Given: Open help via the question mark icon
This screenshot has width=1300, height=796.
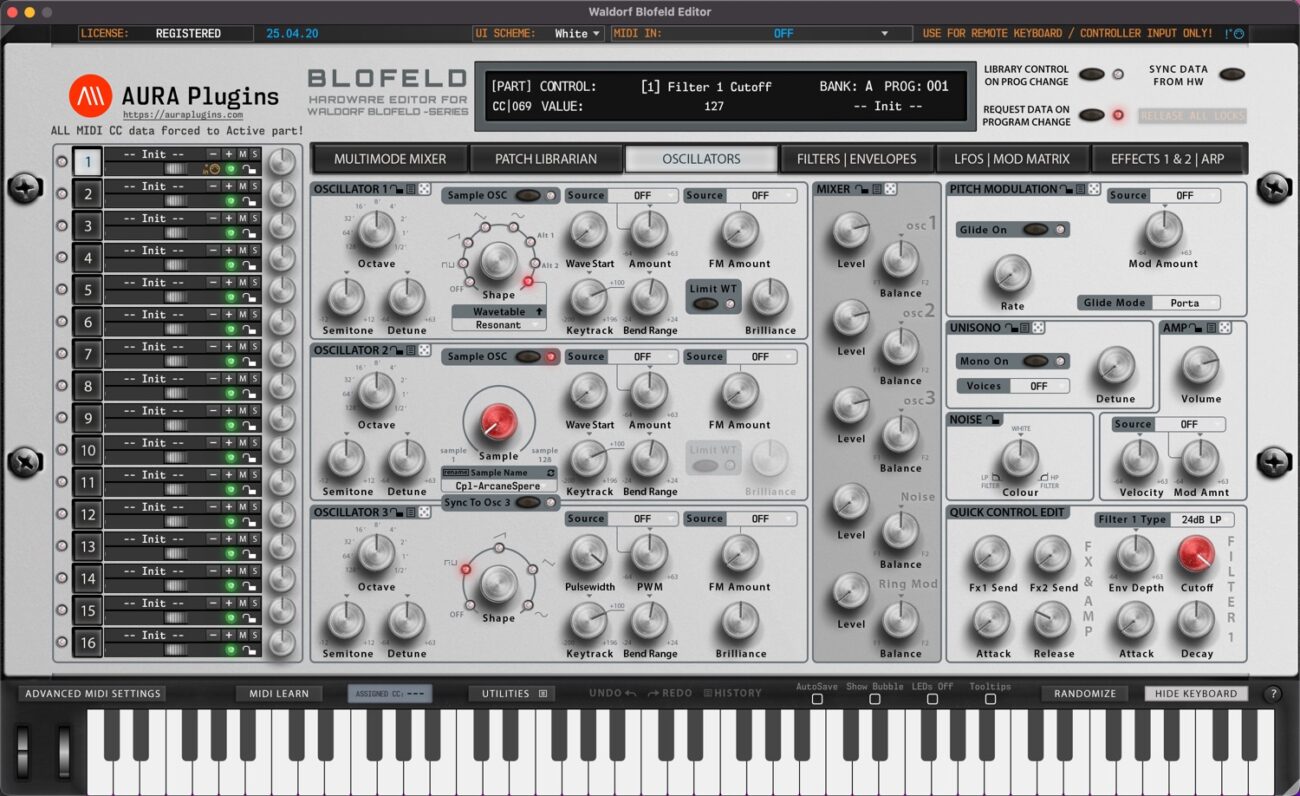Looking at the screenshot, I should (1273, 694).
